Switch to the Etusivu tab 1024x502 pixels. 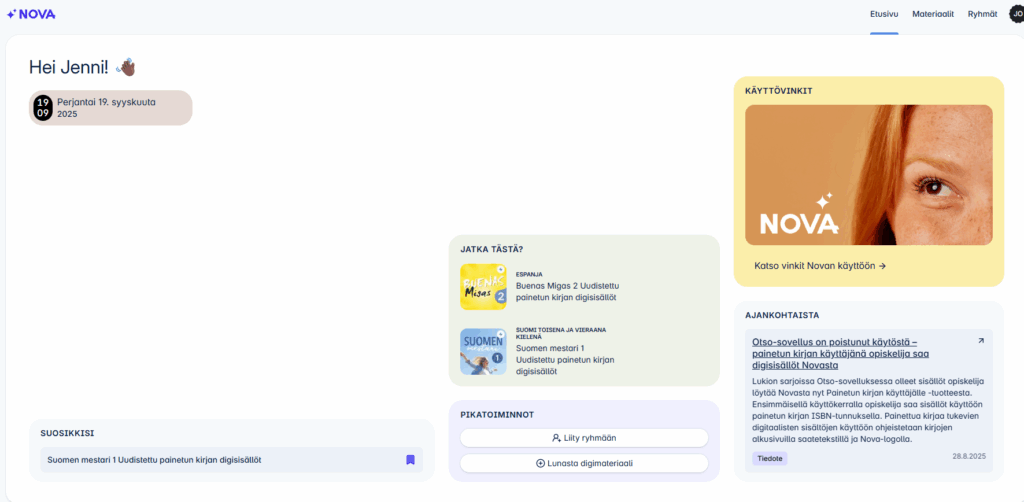coord(884,14)
